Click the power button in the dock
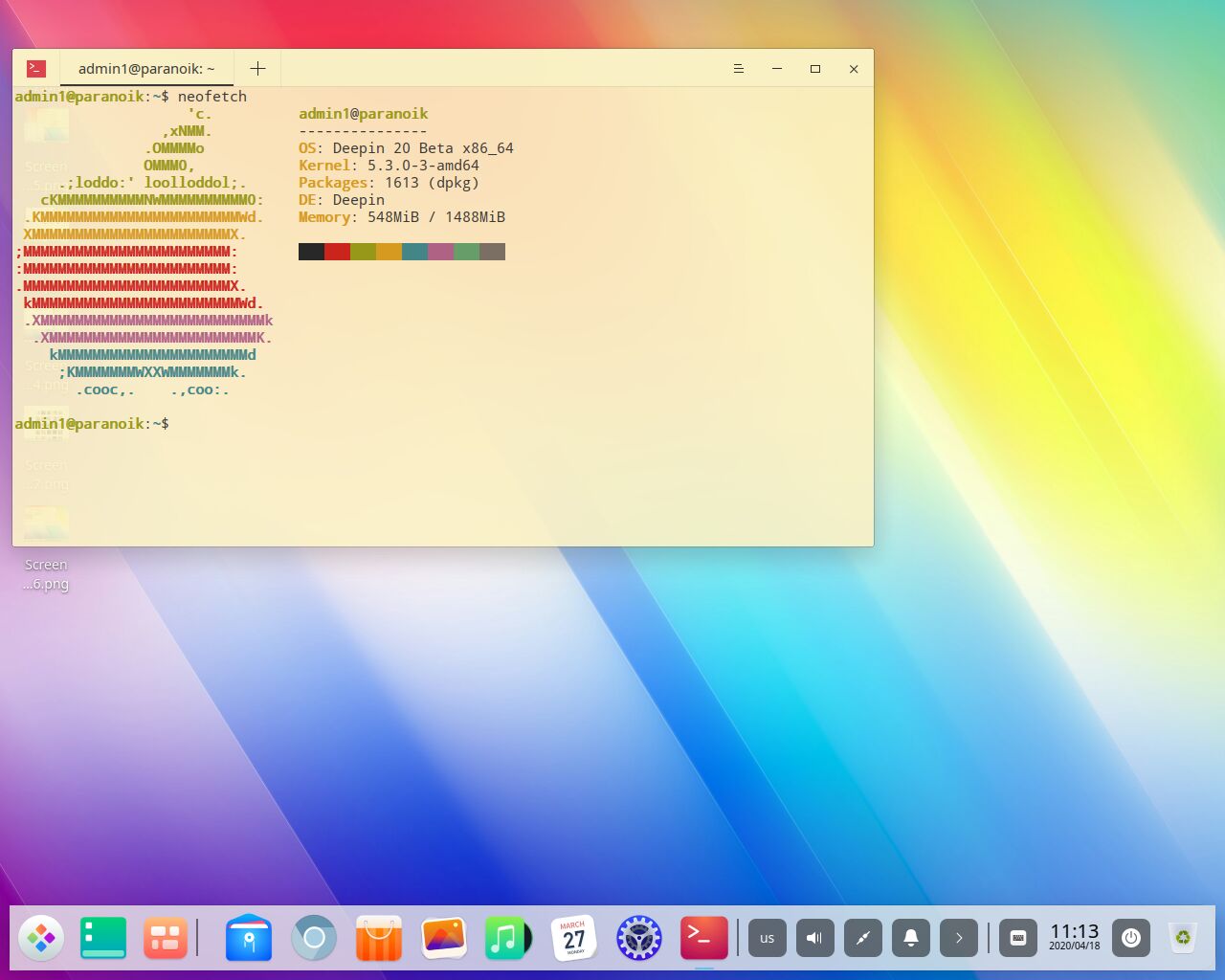1225x980 pixels. pos(1131,938)
